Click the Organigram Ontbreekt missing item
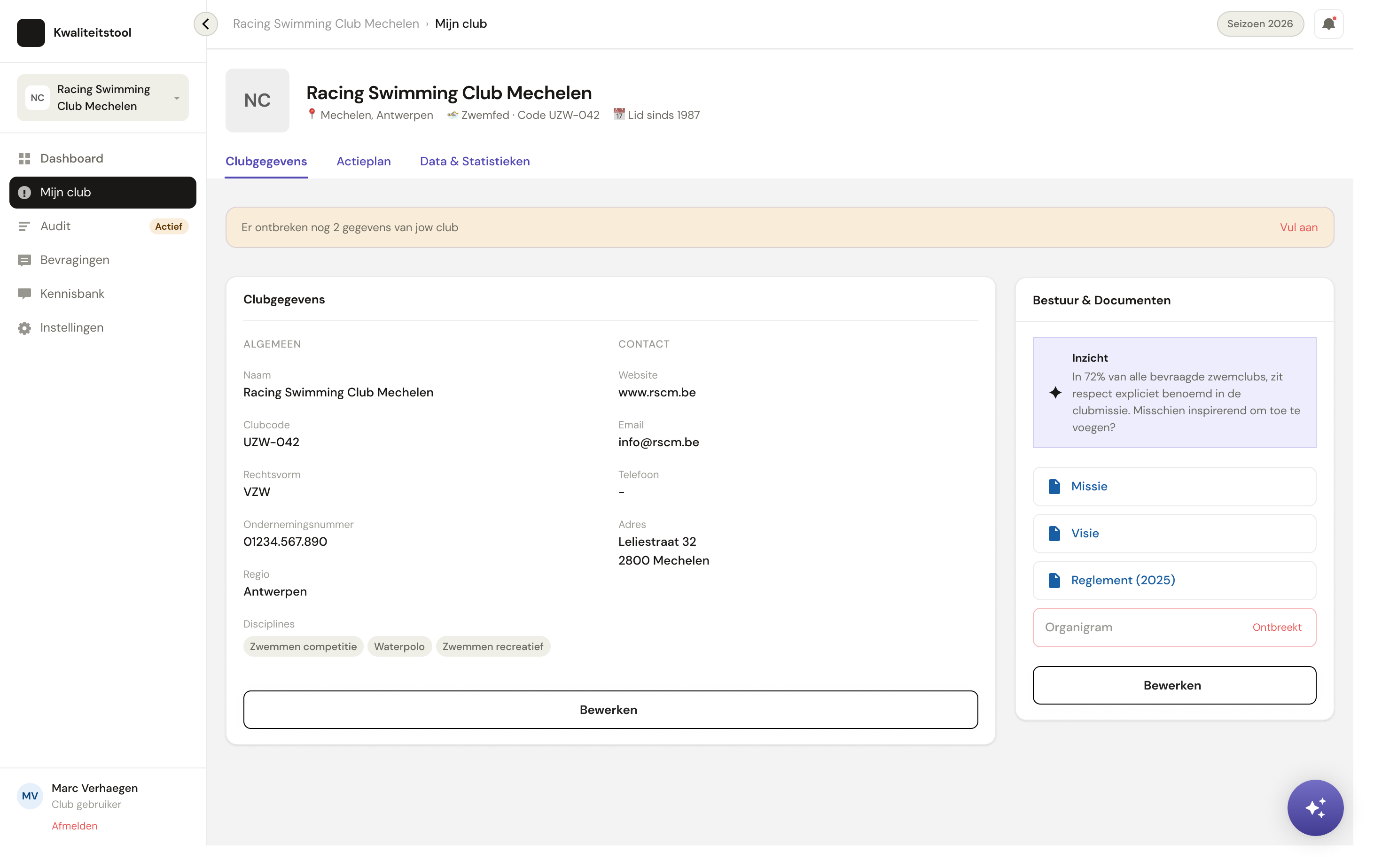1374x868 pixels. [x=1174, y=628]
